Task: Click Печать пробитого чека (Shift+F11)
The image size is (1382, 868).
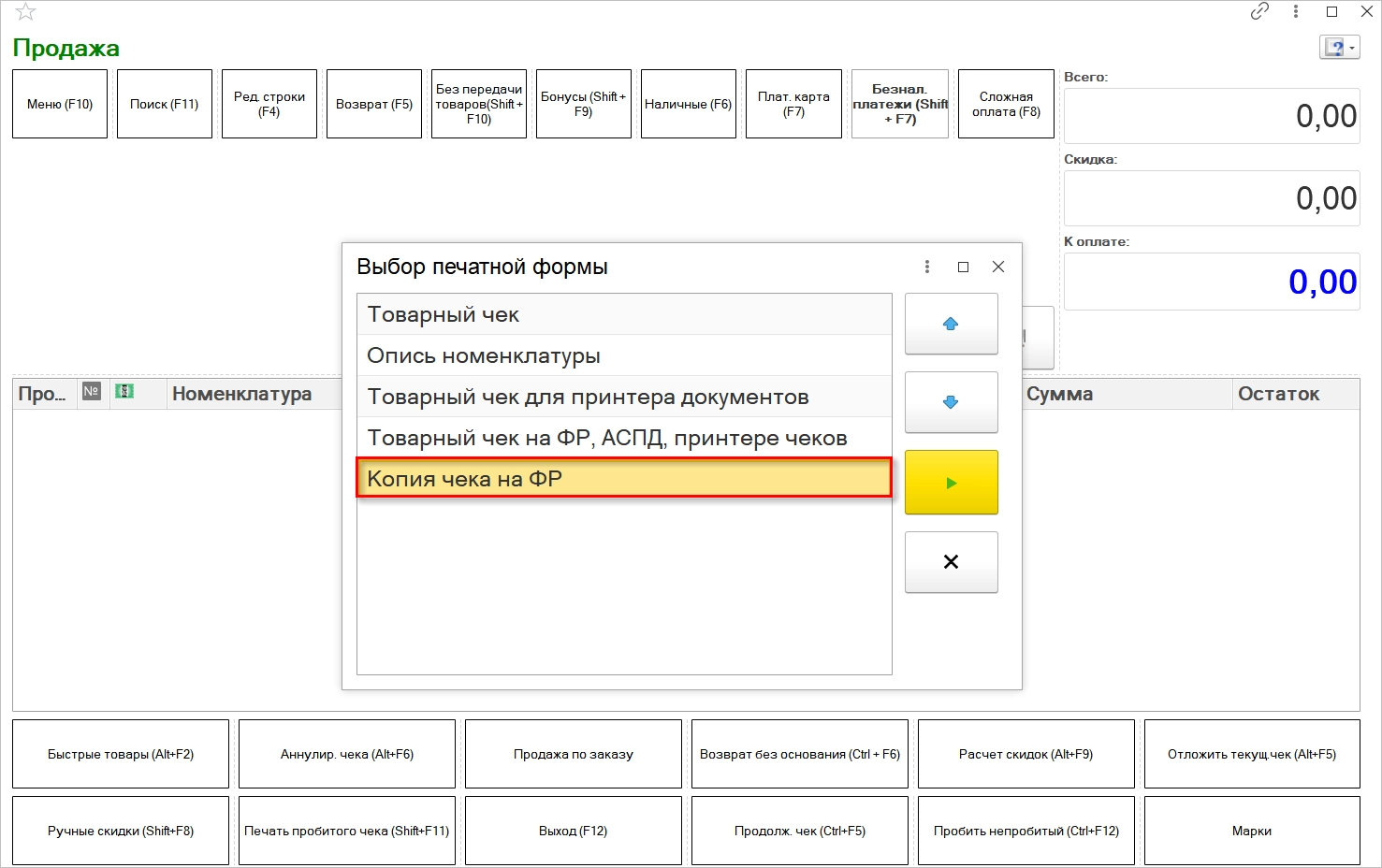Action: pos(347,831)
